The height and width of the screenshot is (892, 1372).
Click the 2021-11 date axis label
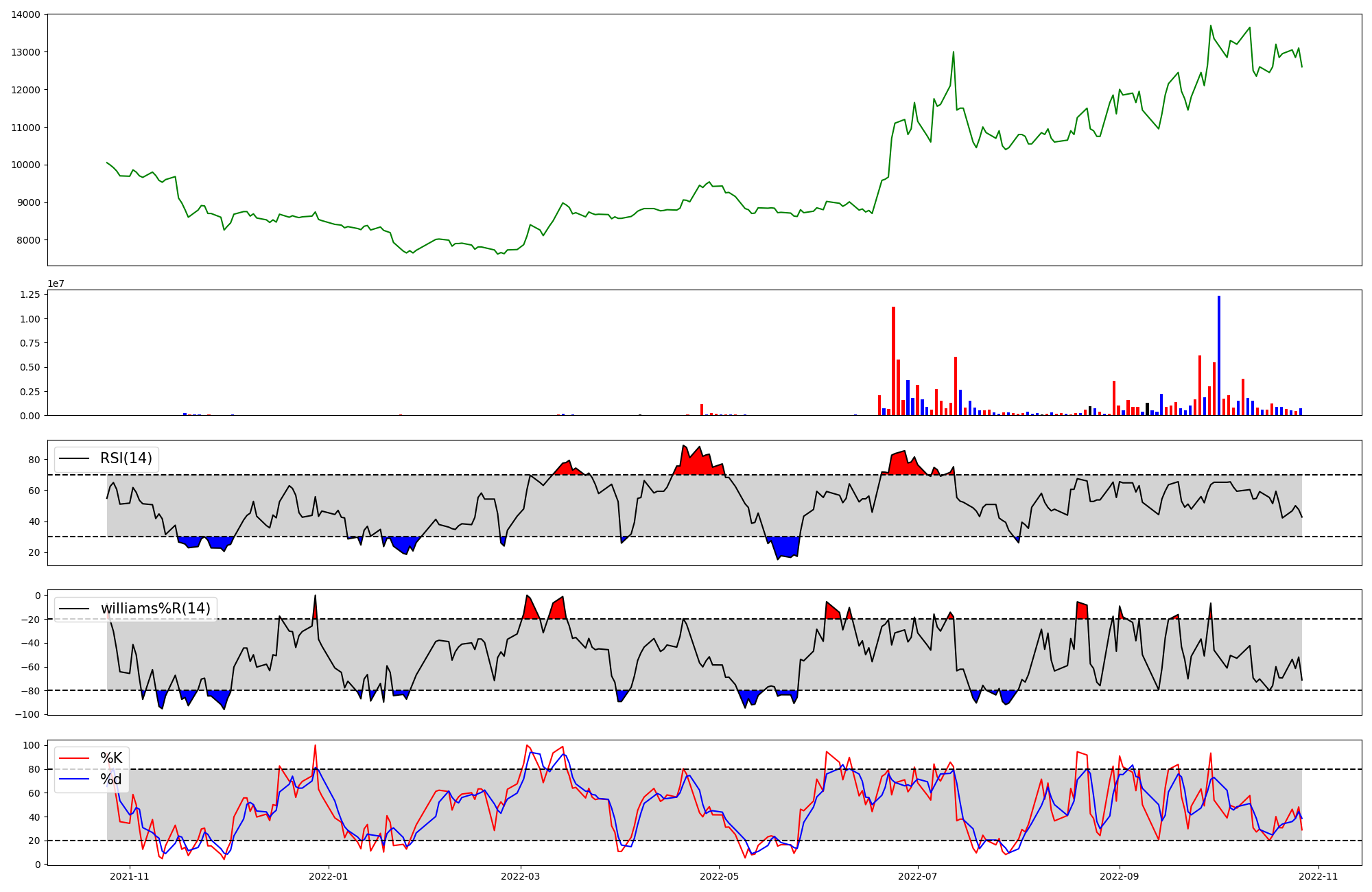click(130, 876)
